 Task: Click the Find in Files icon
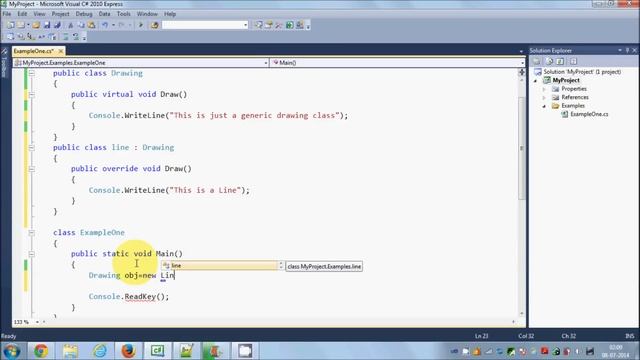click(154, 25)
